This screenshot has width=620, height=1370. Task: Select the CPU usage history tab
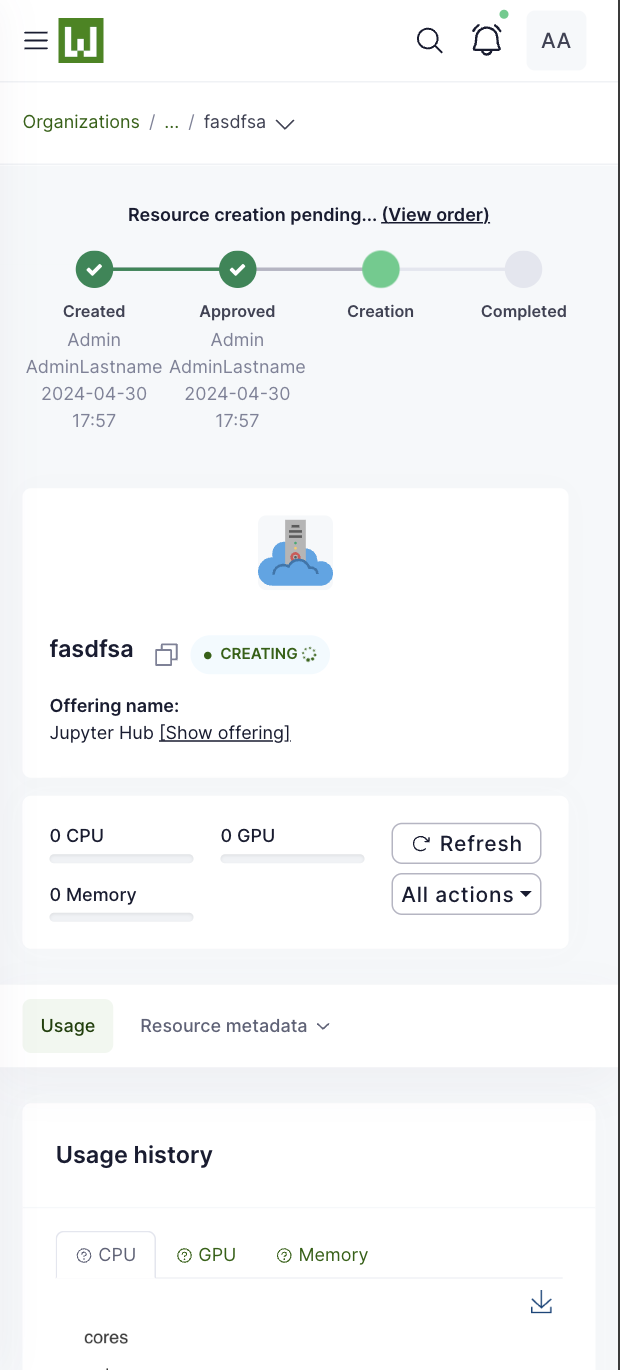click(x=106, y=1255)
